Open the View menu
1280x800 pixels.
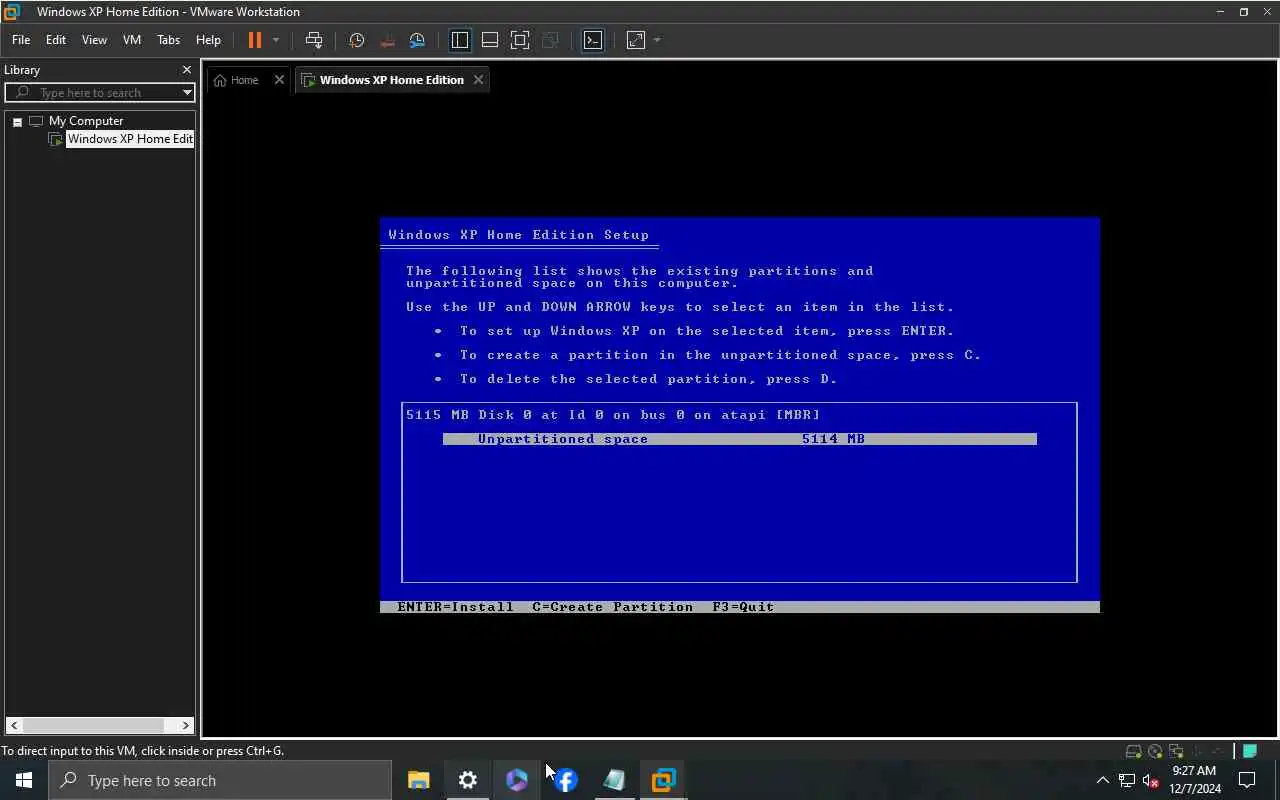[x=94, y=40]
